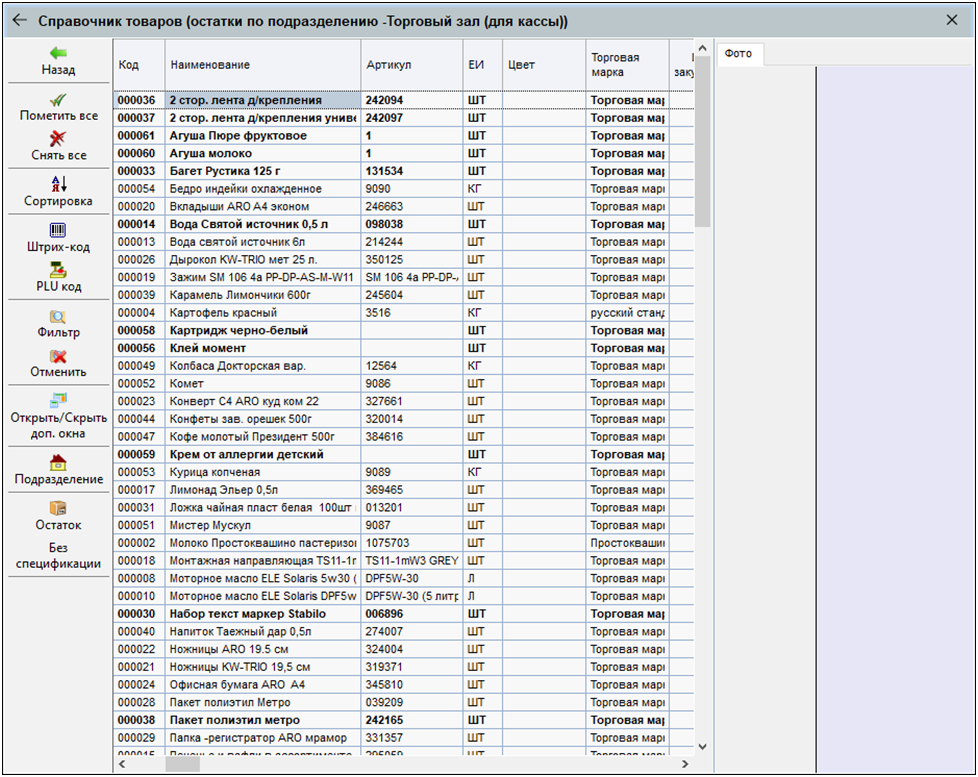This screenshot has width=978, height=777.
Task: Click the Пометить все checkmark icon
Action: pyautogui.click(x=58, y=99)
